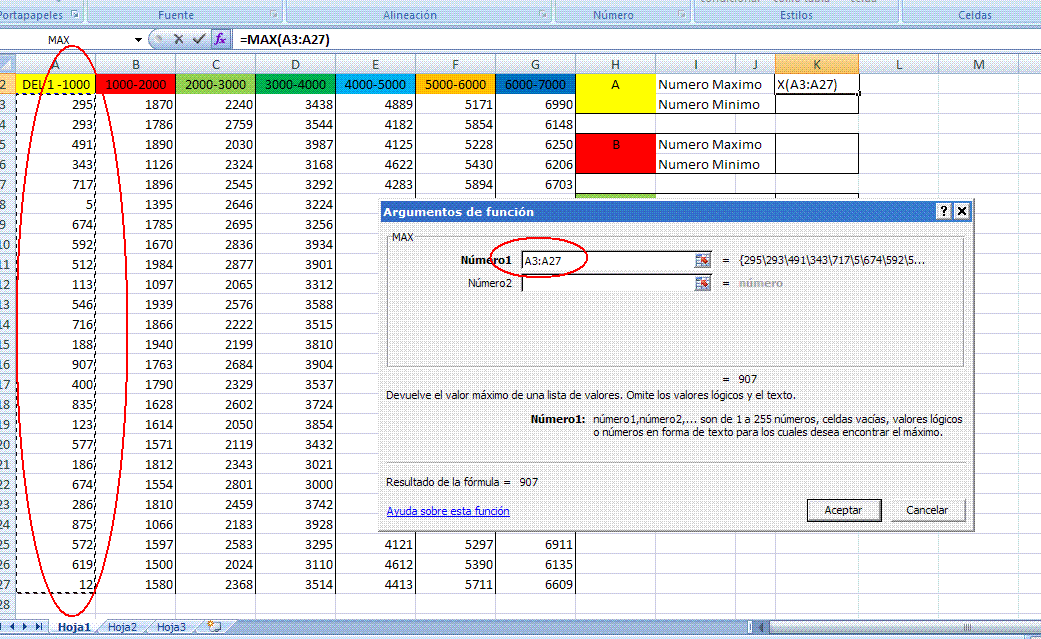The height and width of the screenshot is (639, 1041).
Task: Jump to last sheet with navigation arrow
Action: tap(40, 627)
